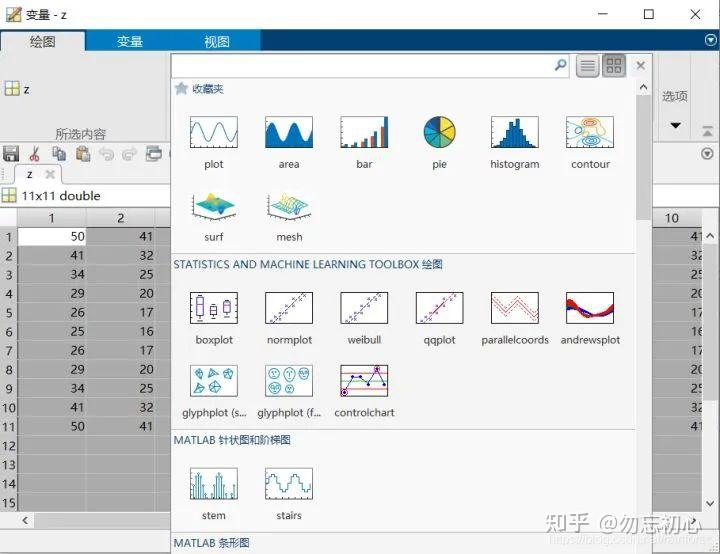720x554 pixels.
Task: Open the 视图 ribbon tab
Action: tap(217, 42)
